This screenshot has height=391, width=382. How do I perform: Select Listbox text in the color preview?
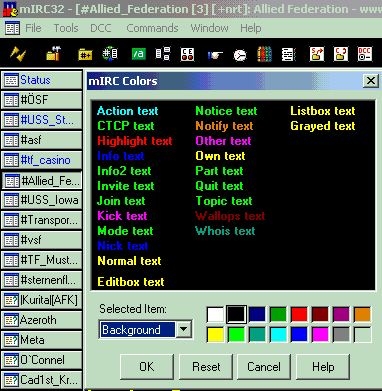pos(323,111)
